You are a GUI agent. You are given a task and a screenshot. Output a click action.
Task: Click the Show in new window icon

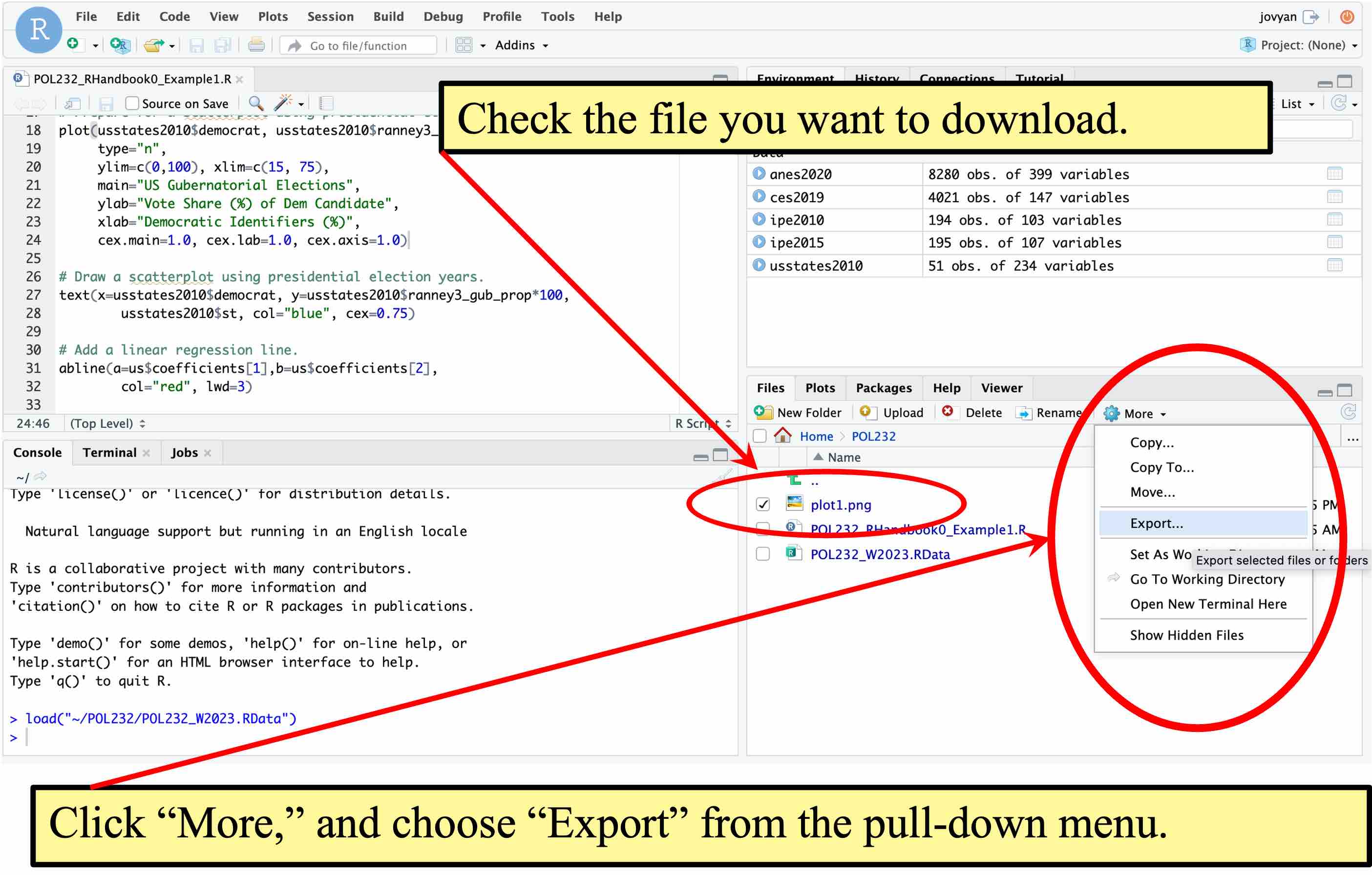pos(72,104)
